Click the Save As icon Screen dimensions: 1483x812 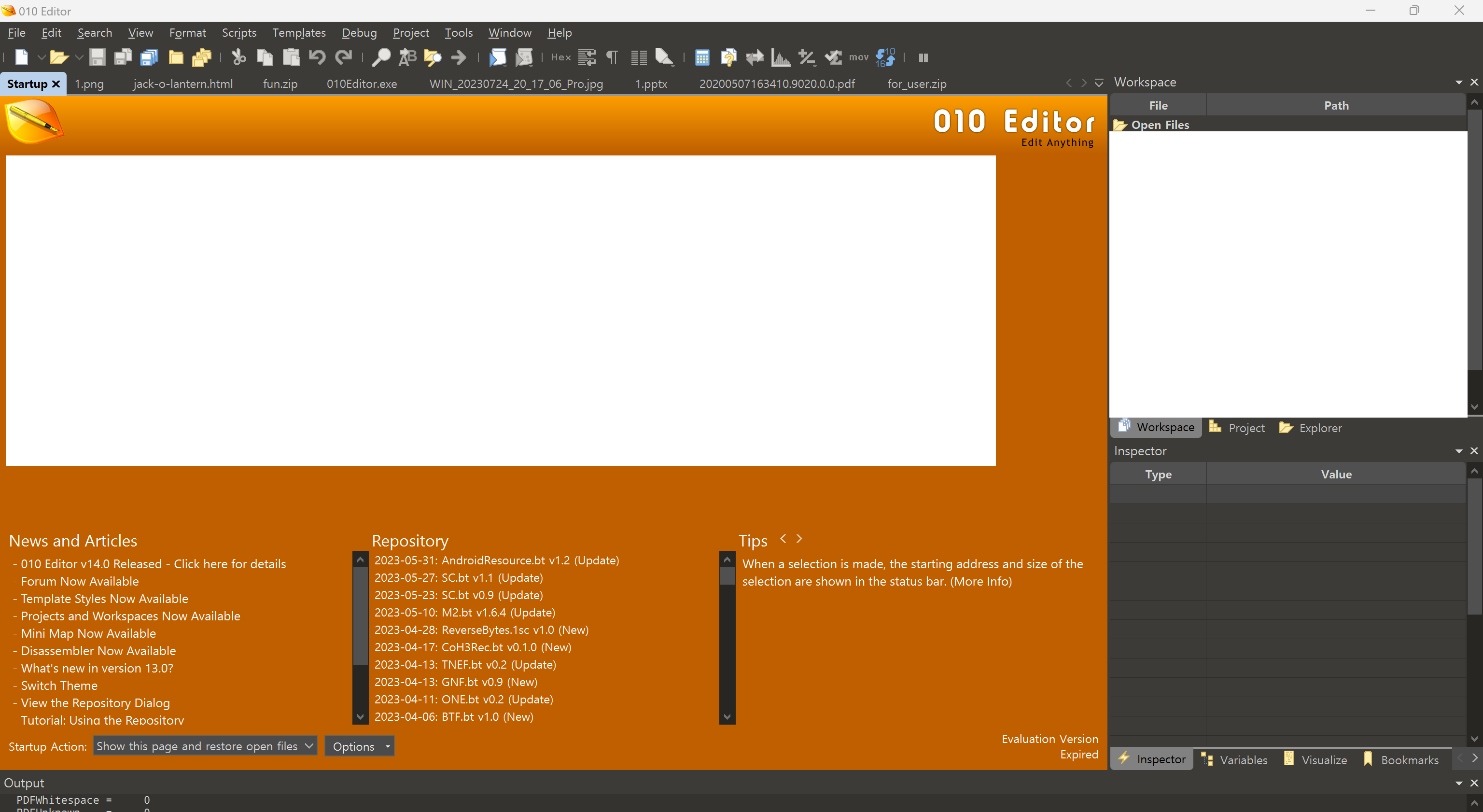(123, 57)
